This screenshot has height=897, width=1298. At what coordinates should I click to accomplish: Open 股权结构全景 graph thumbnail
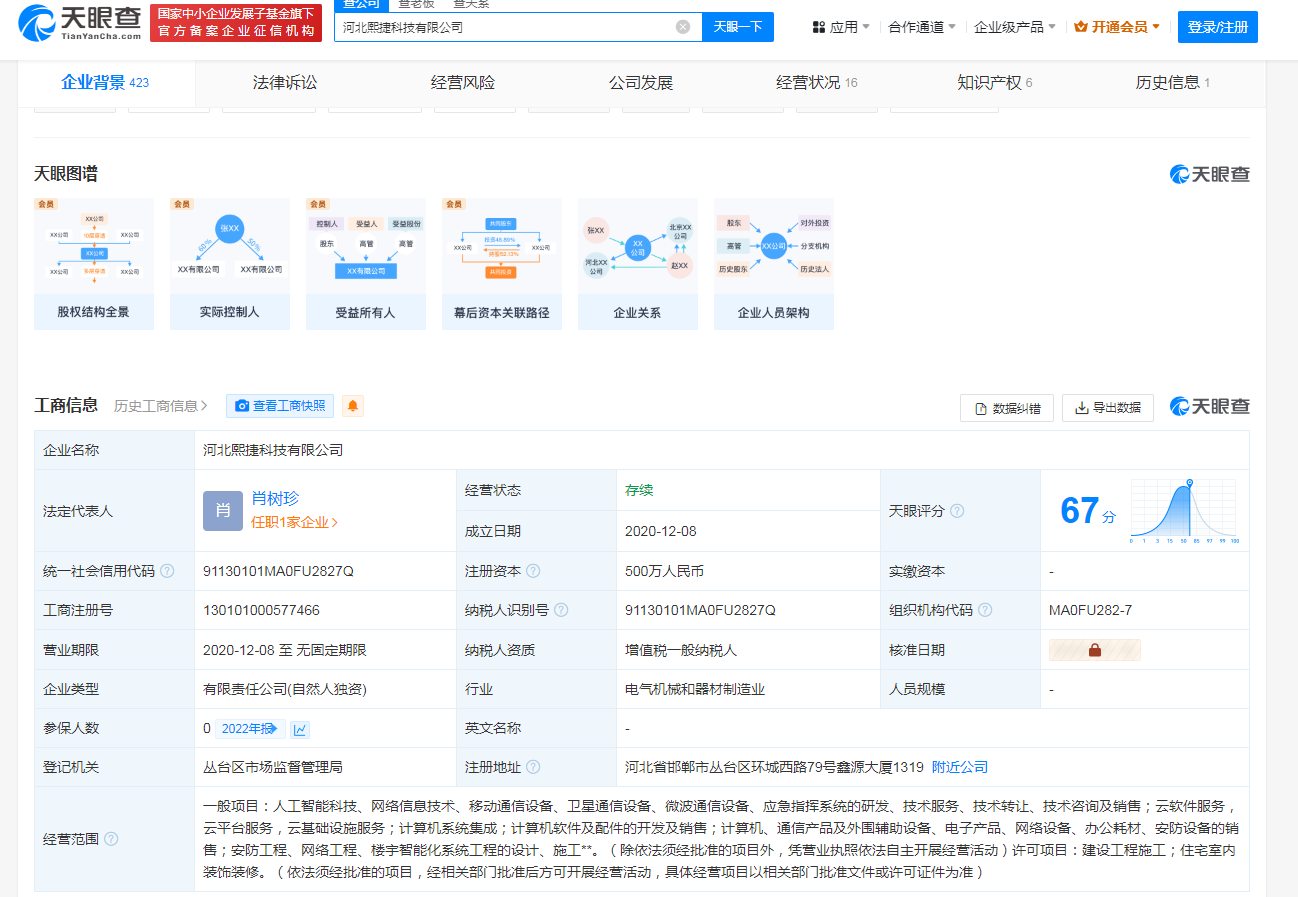tap(93, 264)
